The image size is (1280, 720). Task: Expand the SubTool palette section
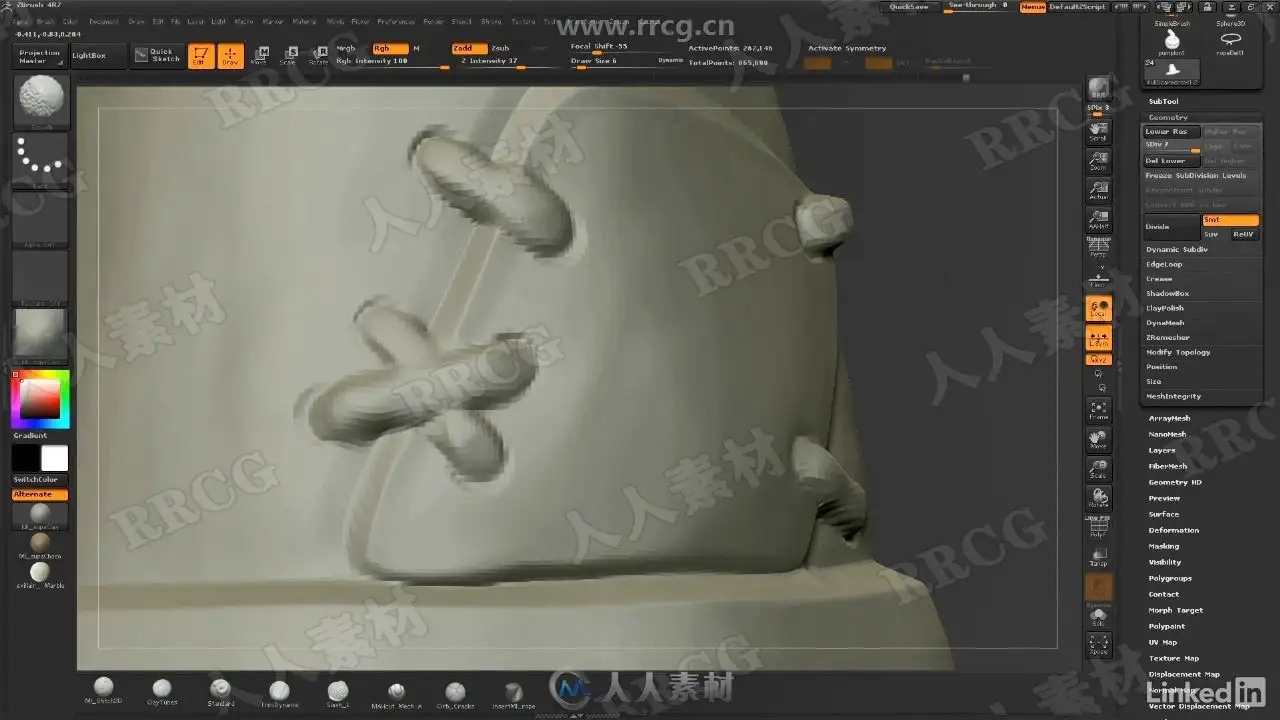(1163, 102)
